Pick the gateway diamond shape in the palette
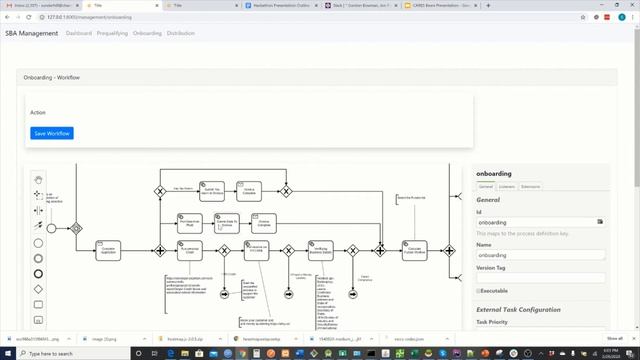This screenshot has width=640, height=360. (x=38, y=289)
